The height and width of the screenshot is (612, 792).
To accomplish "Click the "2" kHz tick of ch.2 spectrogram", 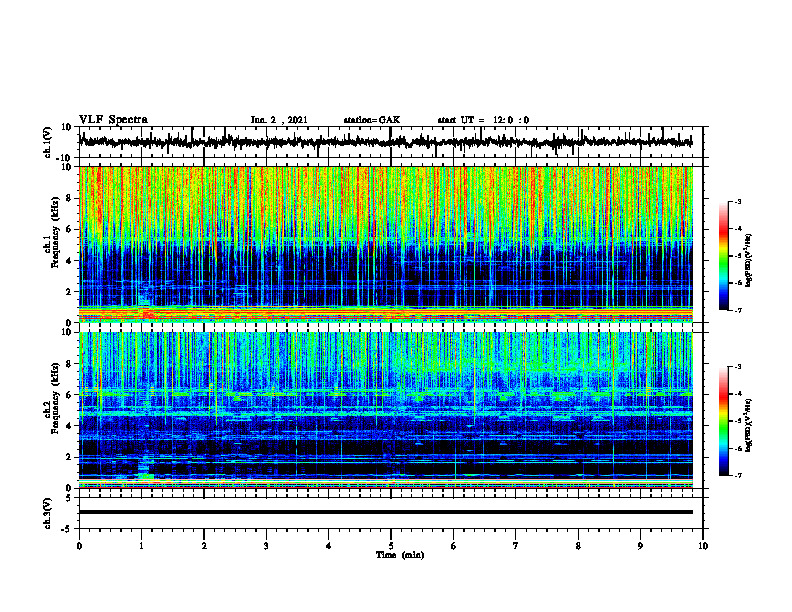I will (x=69, y=457).
